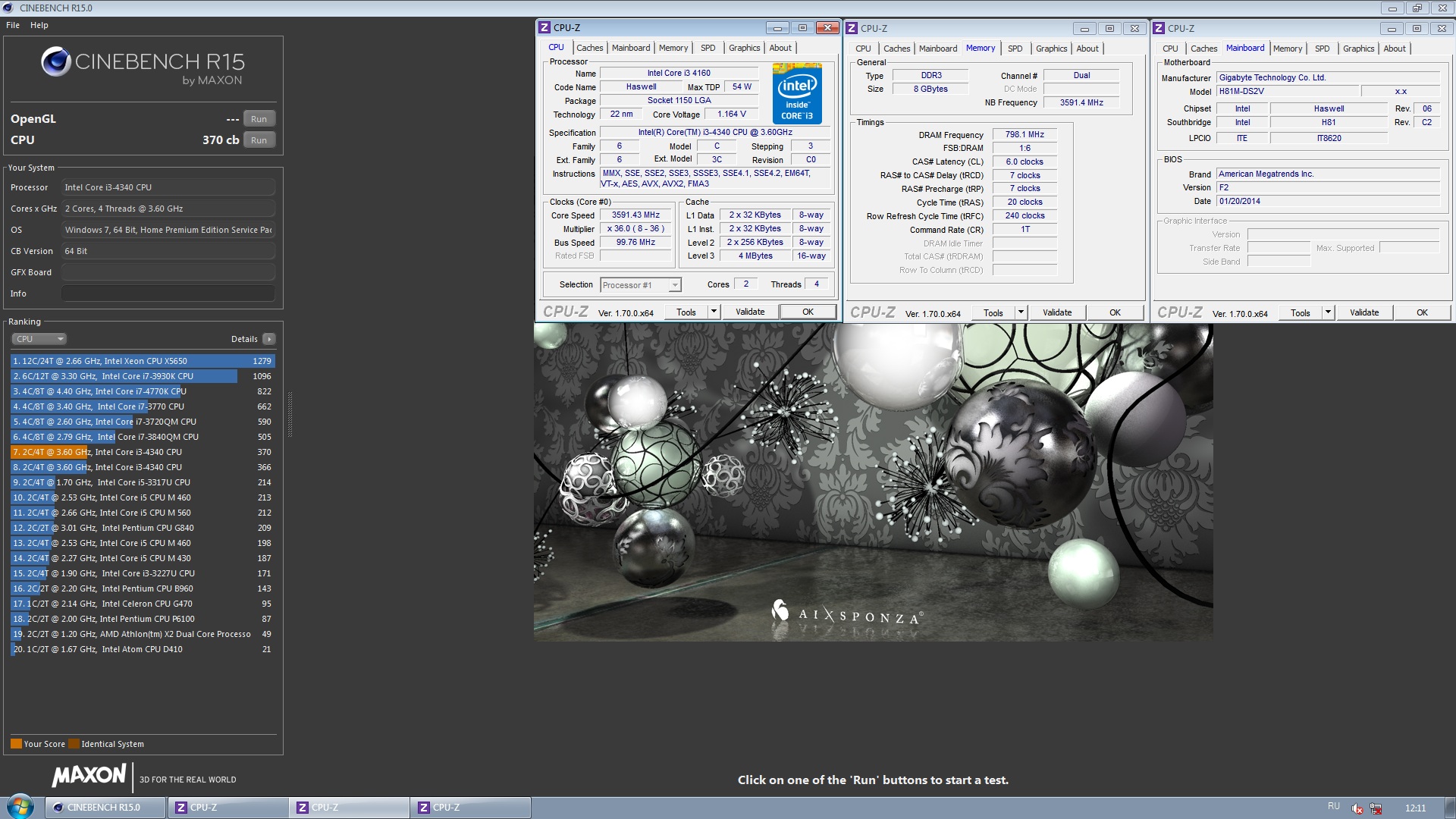Image resolution: width=1456 pixels, height=819 pixels.
Task: Click the rendered spheres image
Action: coord(873,482)
